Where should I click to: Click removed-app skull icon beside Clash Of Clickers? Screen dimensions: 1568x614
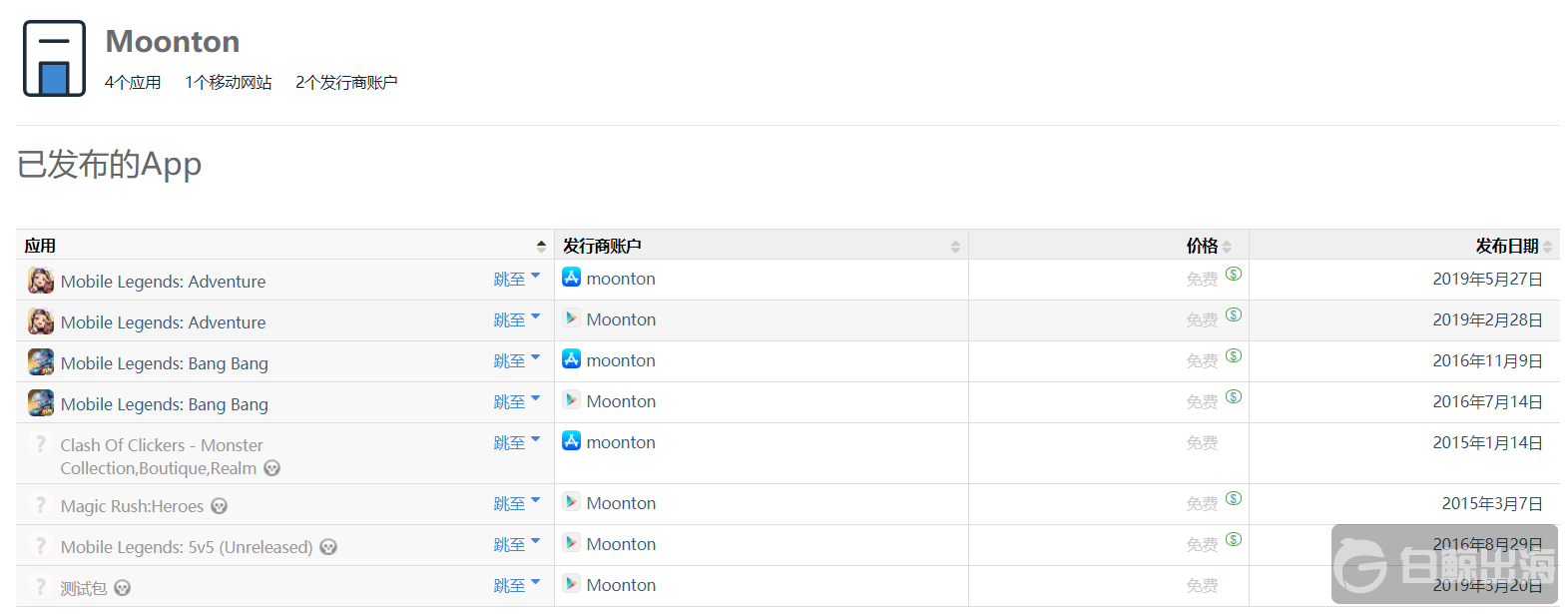271,468
